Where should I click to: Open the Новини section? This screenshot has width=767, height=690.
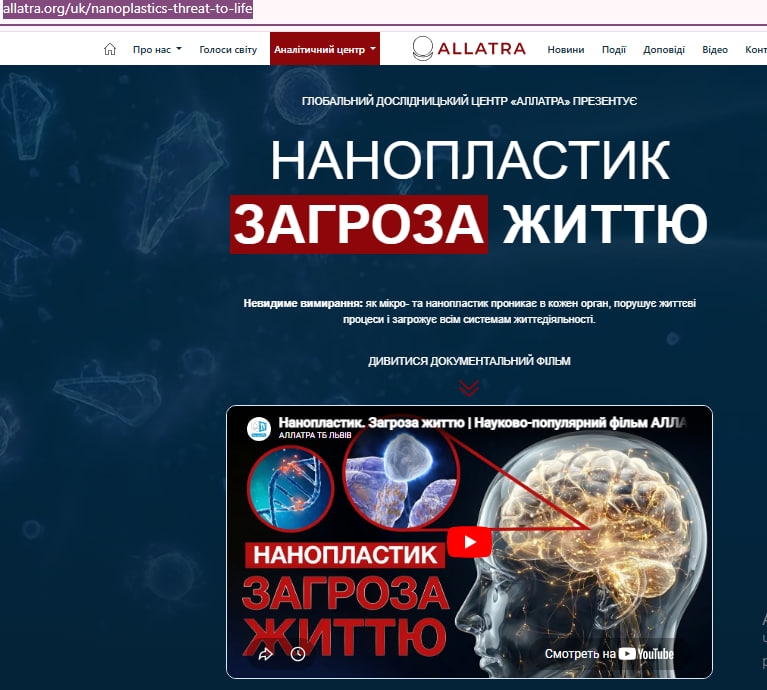pyautogui.click(x=565, y=49)
